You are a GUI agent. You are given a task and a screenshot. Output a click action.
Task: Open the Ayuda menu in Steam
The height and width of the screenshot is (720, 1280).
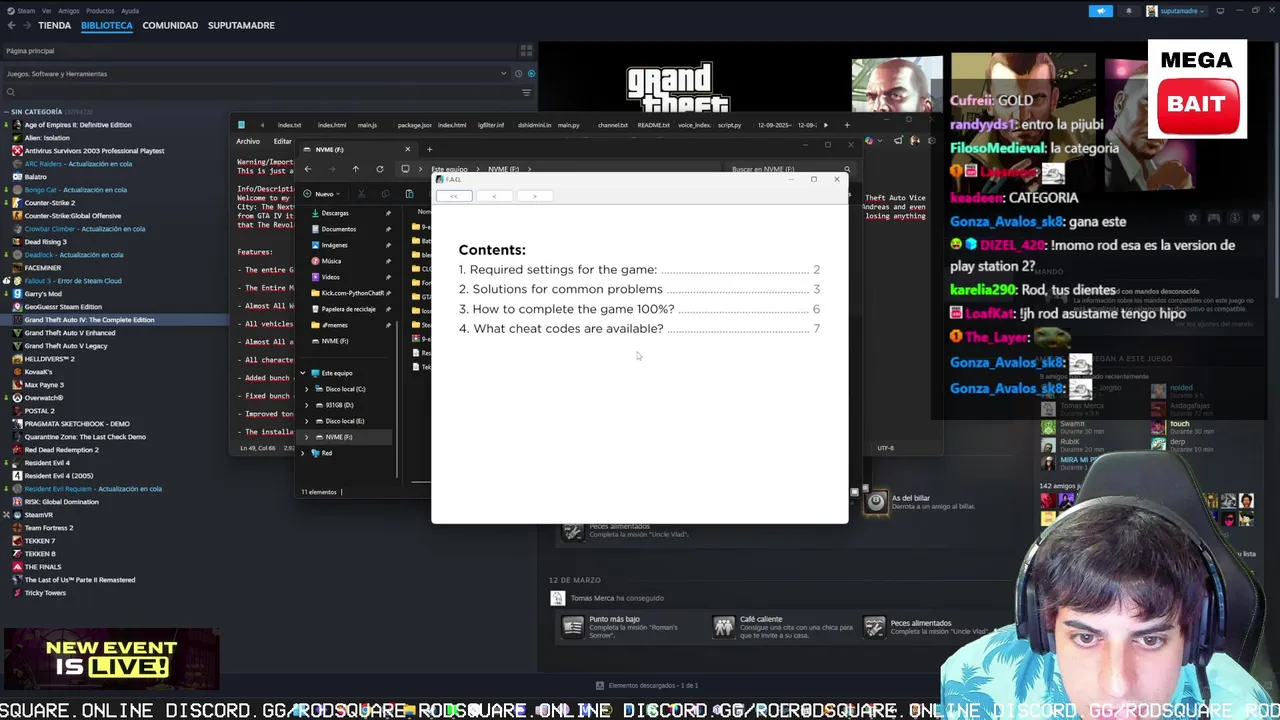click(130, 11)
